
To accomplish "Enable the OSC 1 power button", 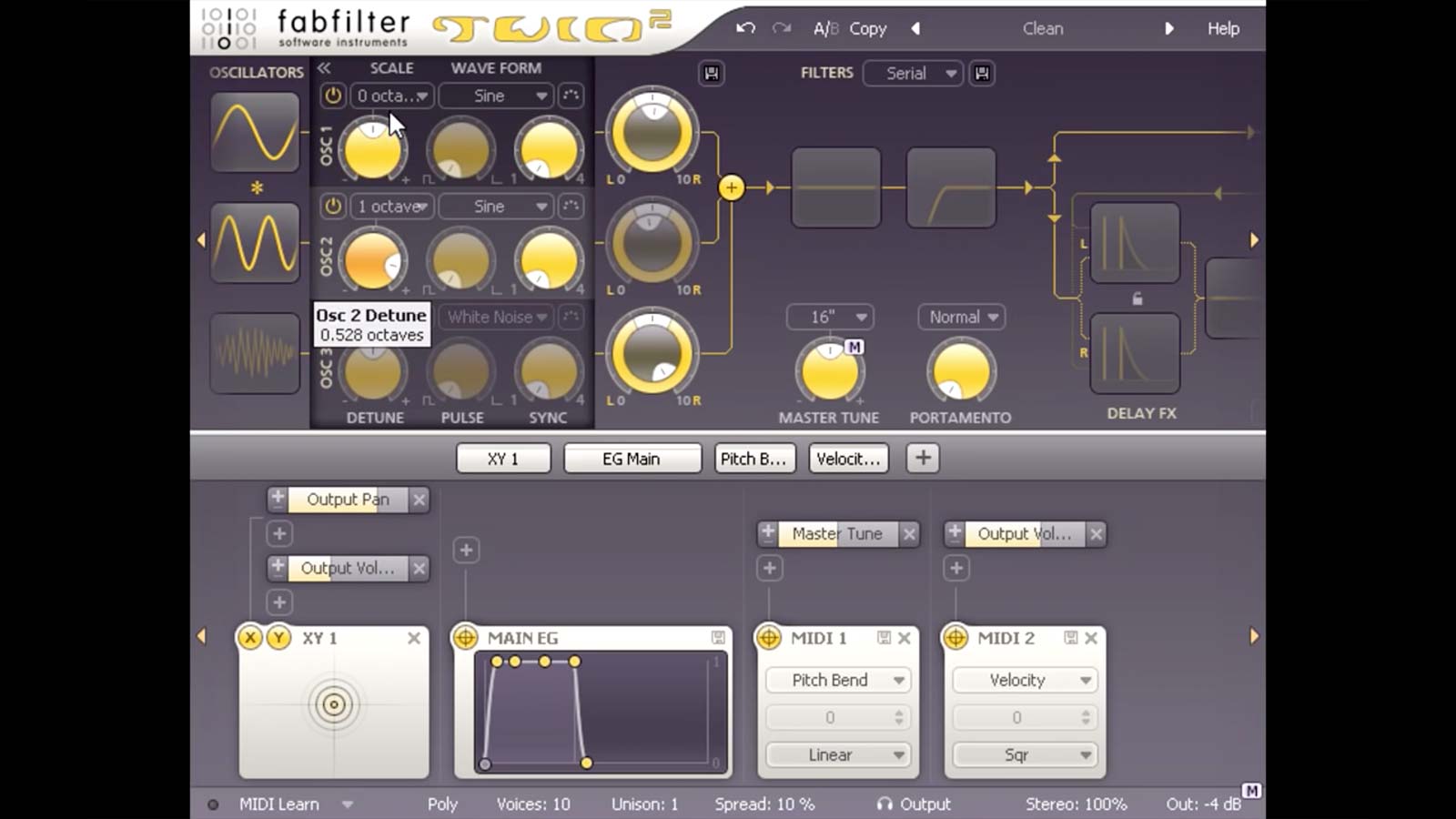I will [x=330, y=96].
